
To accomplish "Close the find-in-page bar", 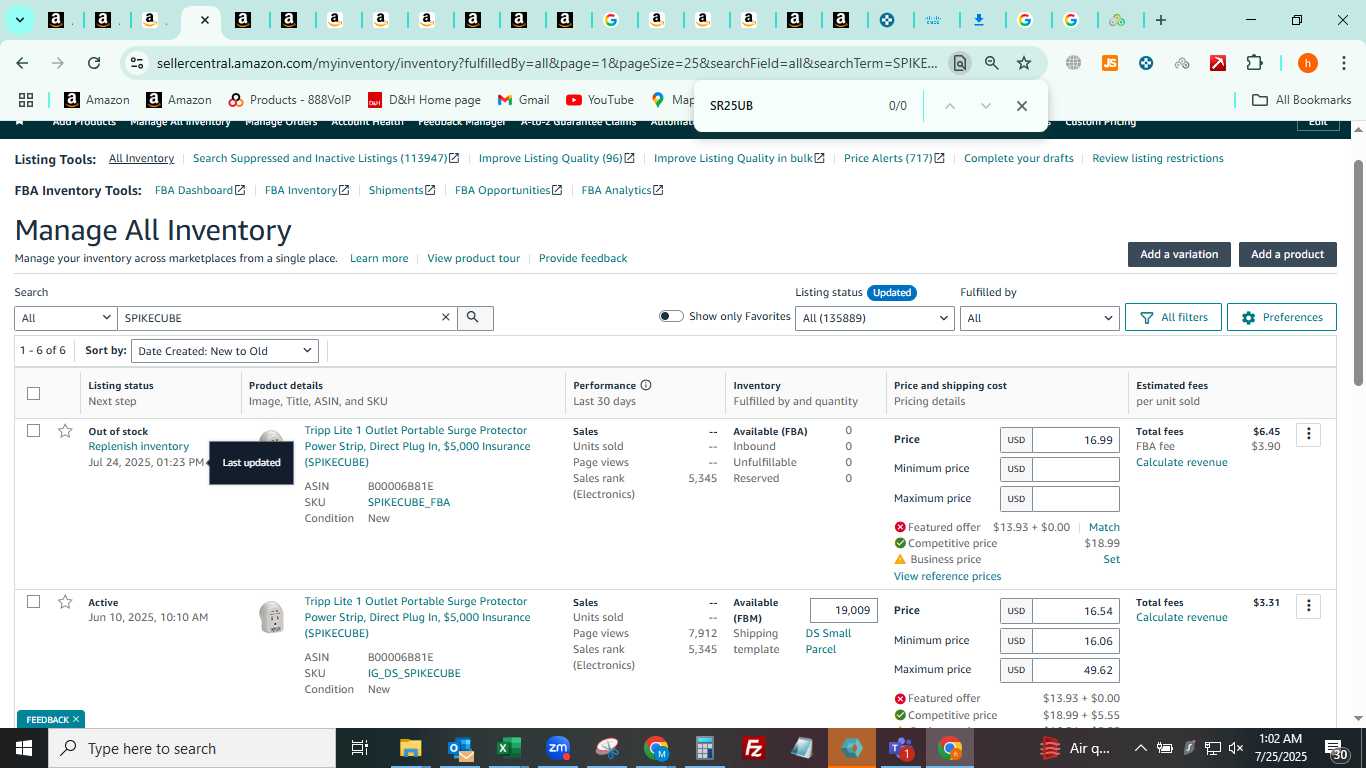I will pos(1021,106).
